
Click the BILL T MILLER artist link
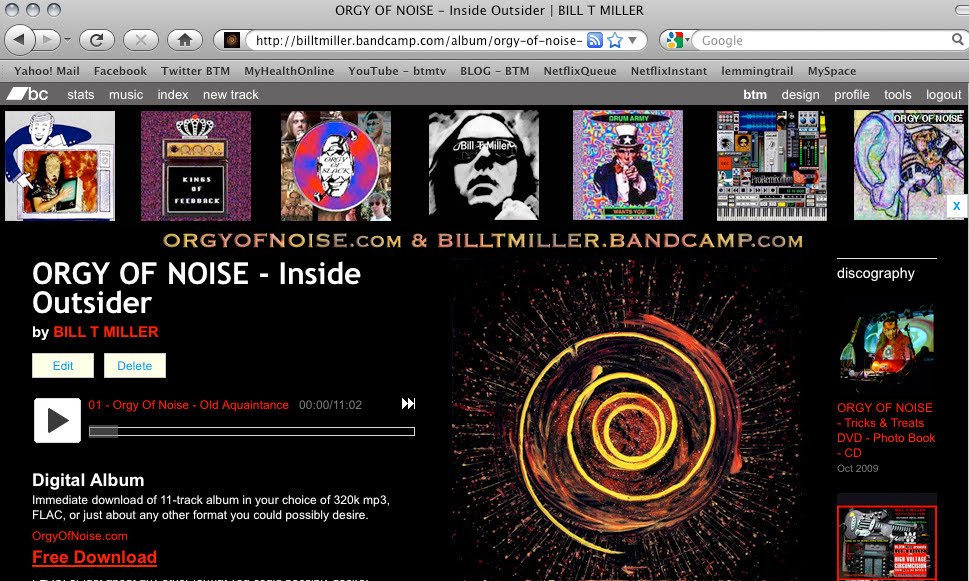click(106, 332)
